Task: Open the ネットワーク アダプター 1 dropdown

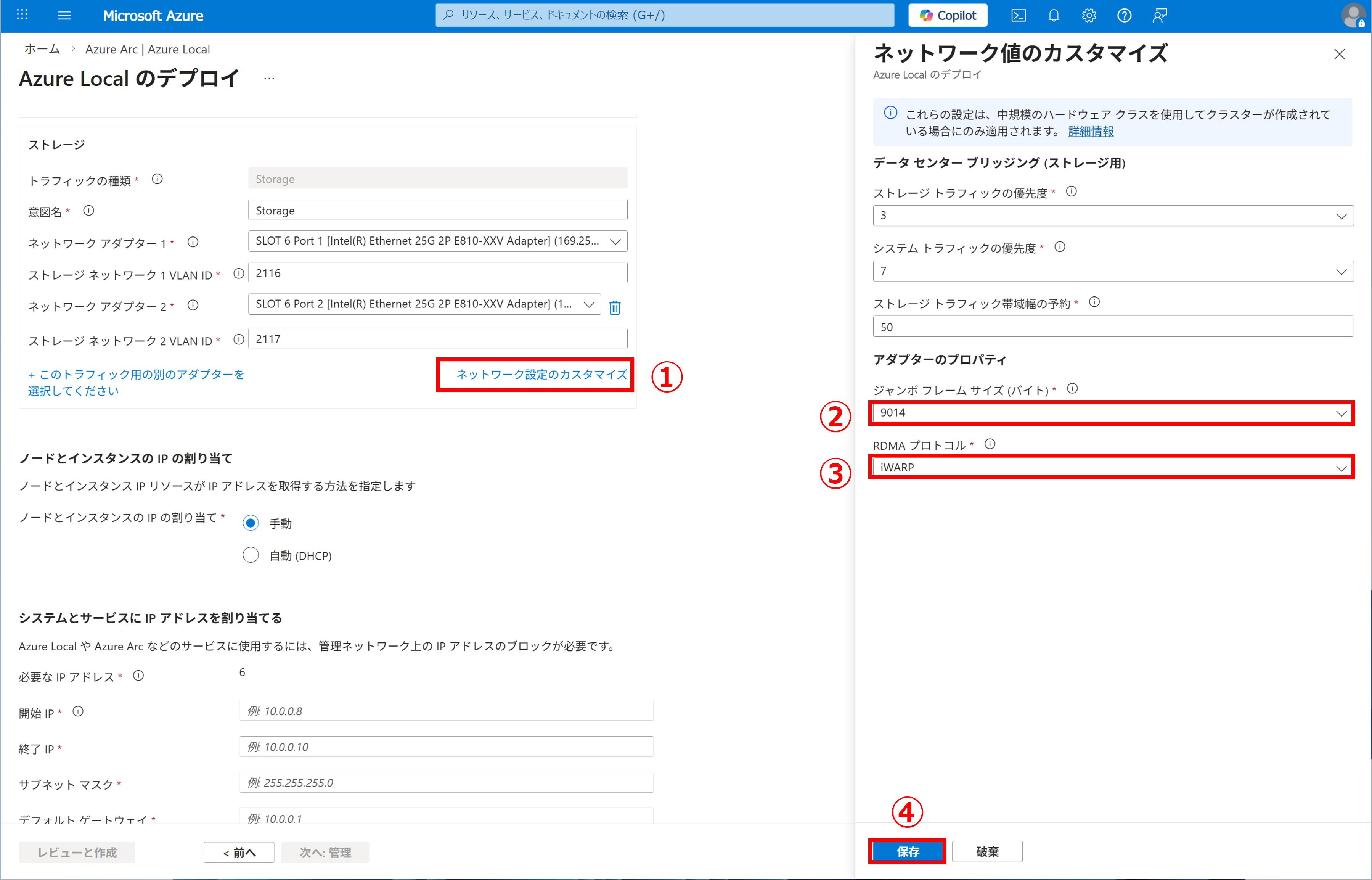Action: click(437, 241)
